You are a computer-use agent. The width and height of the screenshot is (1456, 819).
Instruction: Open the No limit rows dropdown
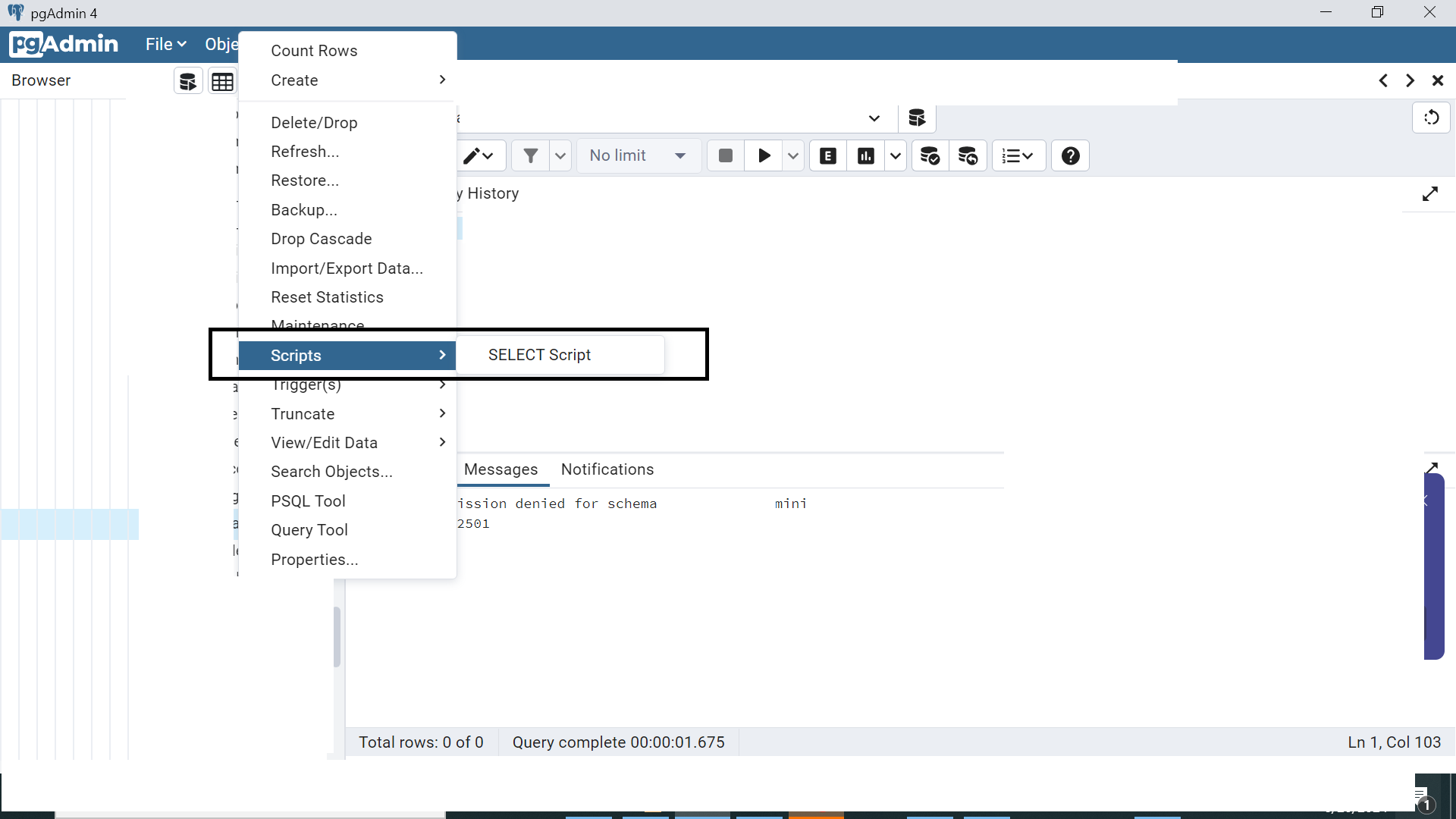click(638, 156)
